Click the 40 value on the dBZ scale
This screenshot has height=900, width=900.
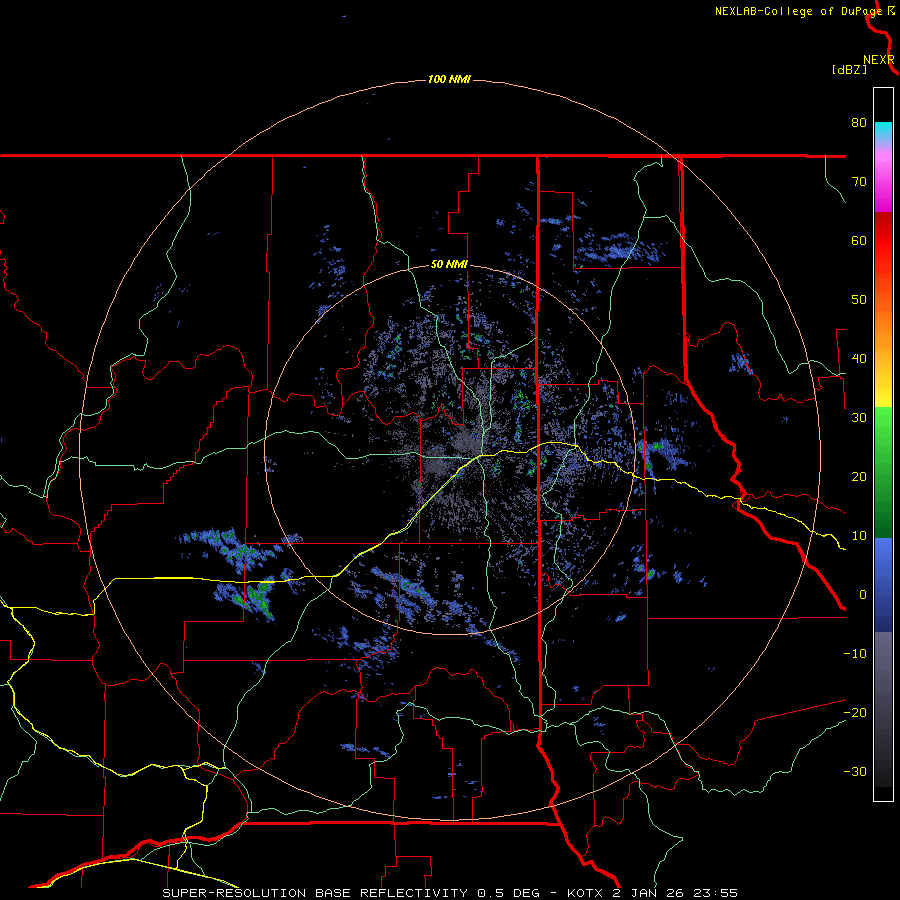tap(859, 359)
